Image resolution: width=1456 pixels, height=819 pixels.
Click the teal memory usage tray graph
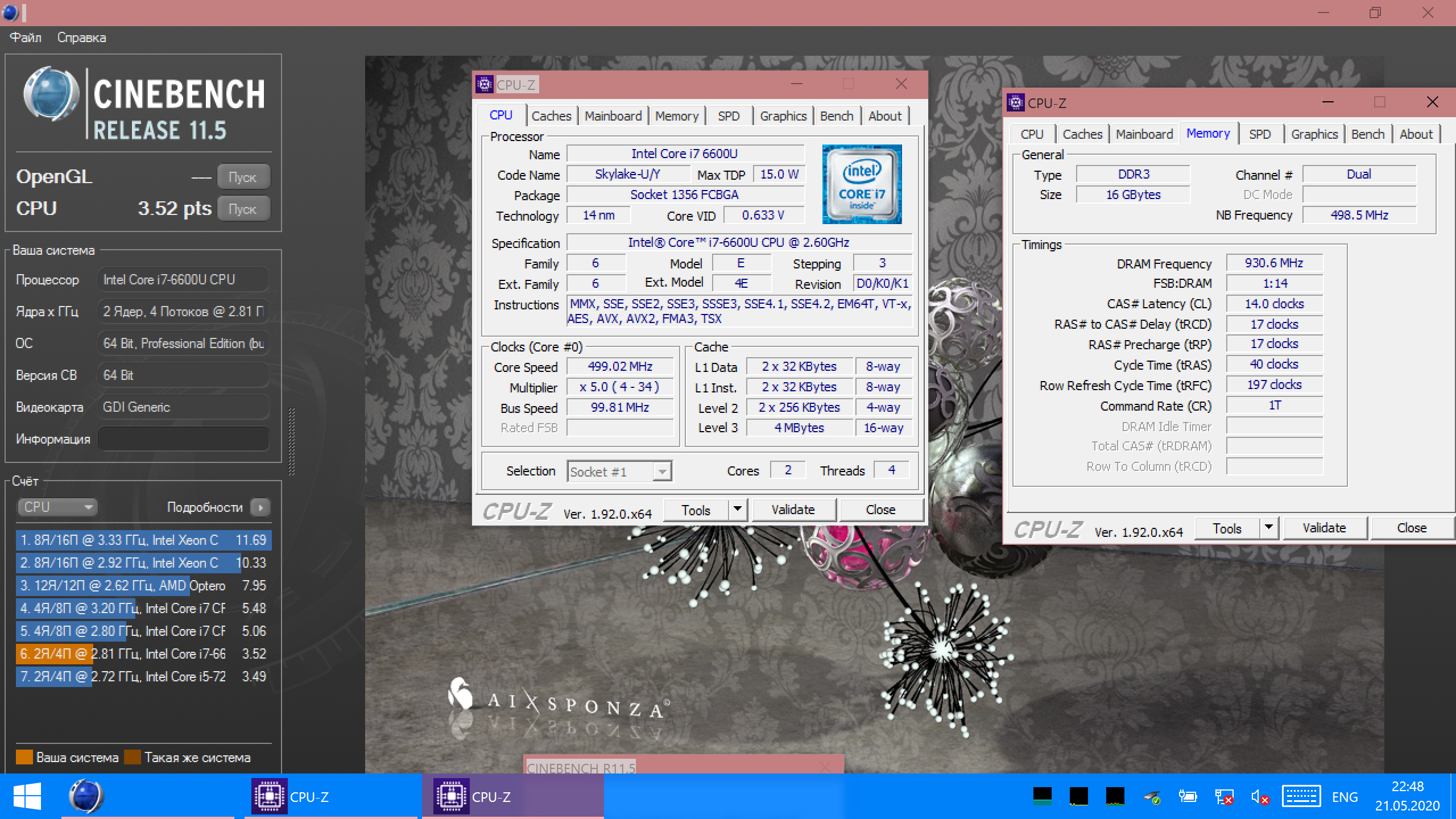(x=1042, y=796)
